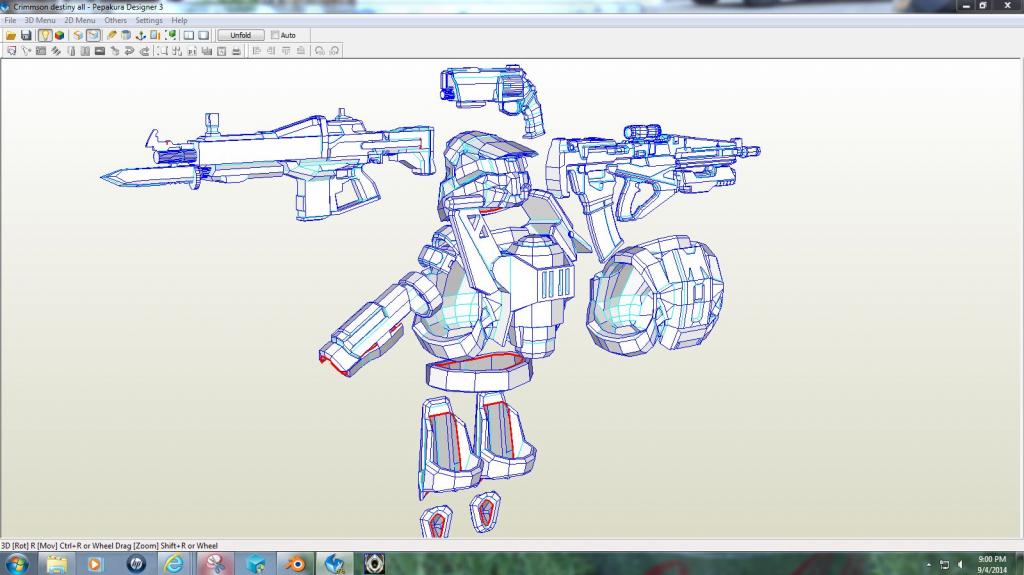
Task: Select the split window layout icon
Action: 188,35
